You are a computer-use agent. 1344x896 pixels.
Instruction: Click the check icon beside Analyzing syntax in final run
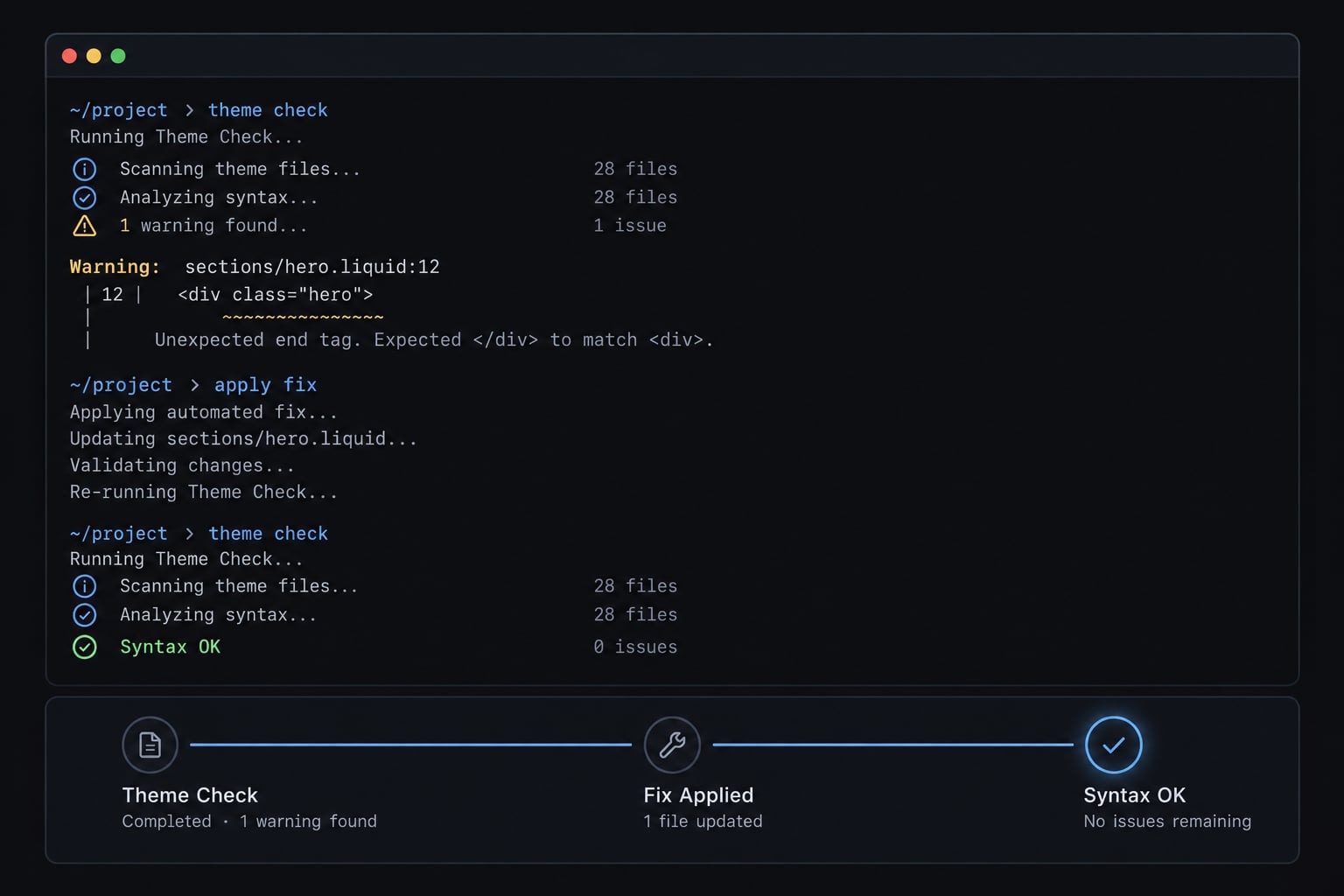(x=85, y=615)
